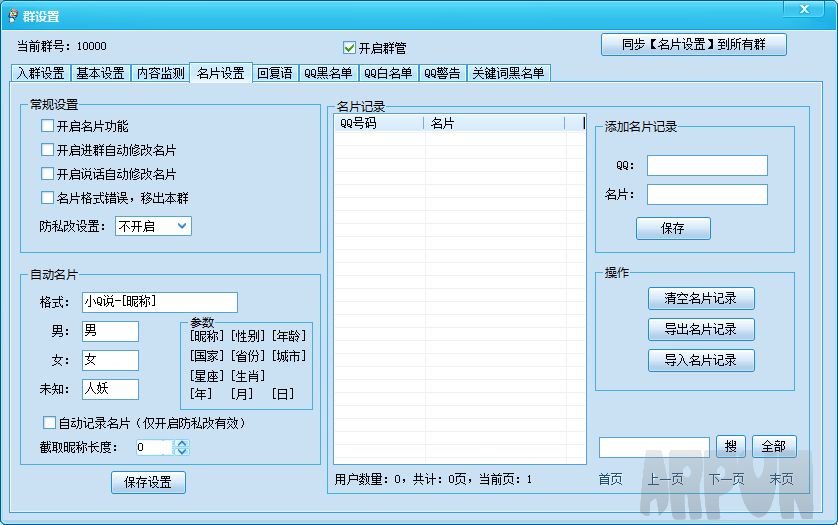Switch to the 入群设置 tab
Screen dimensions: 838x525
pyautogui.click(x=40, y=73)
